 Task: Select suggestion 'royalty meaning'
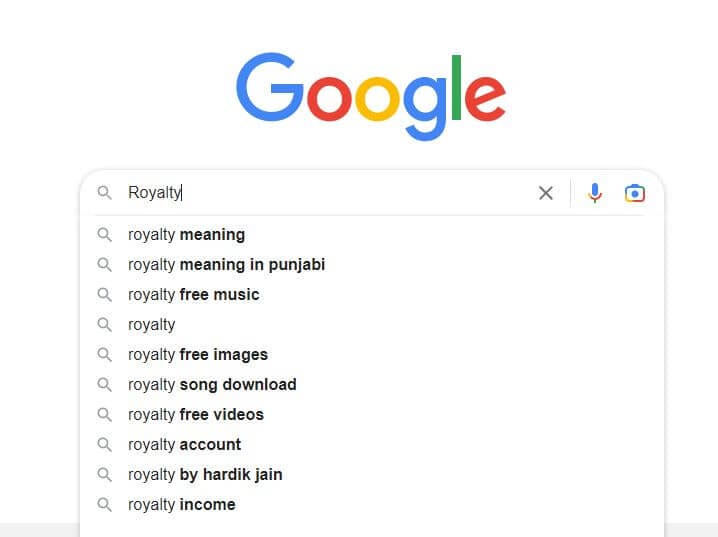372,234
